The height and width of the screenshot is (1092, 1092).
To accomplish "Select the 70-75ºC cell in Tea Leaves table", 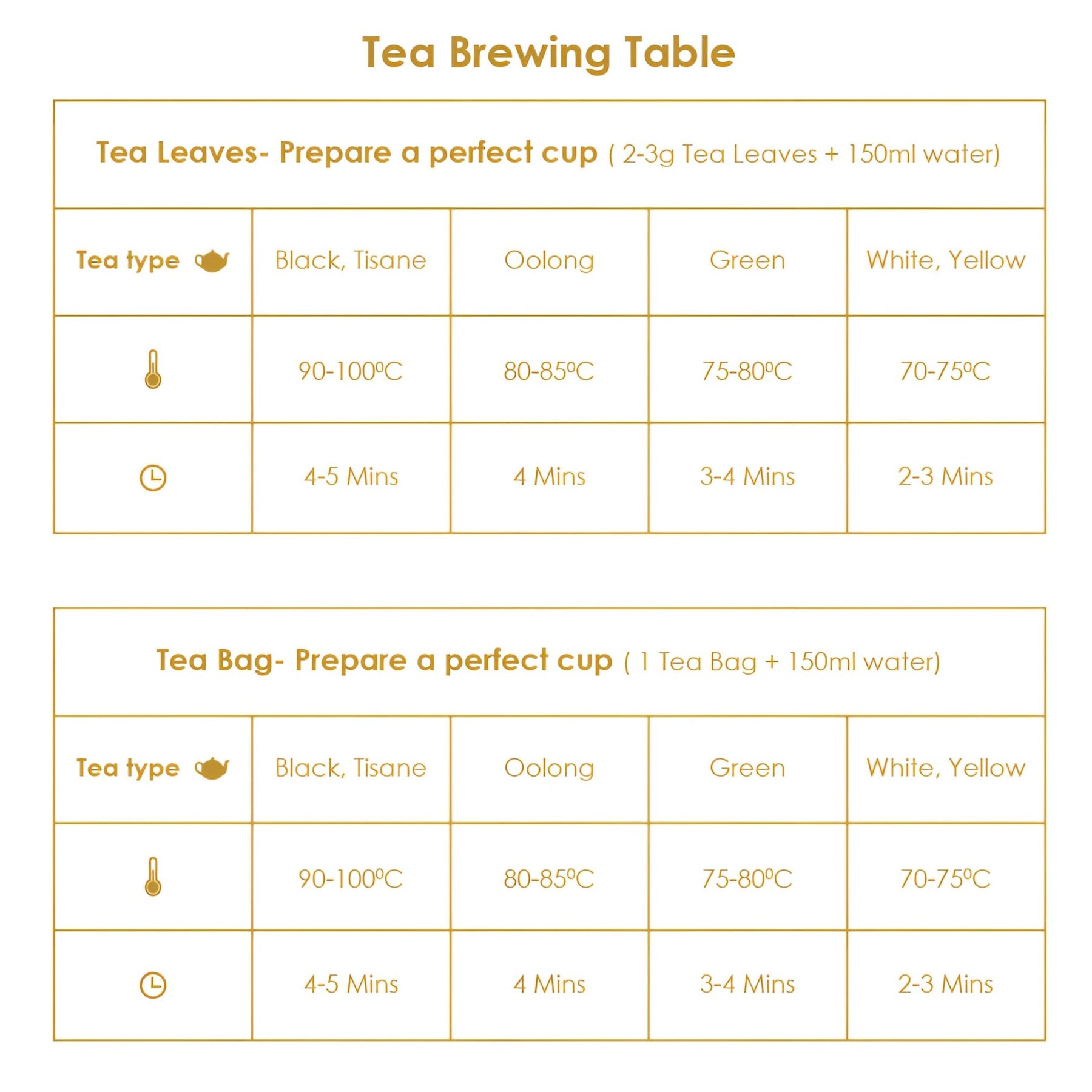I will pyautogui.click(x=946, y=371).
